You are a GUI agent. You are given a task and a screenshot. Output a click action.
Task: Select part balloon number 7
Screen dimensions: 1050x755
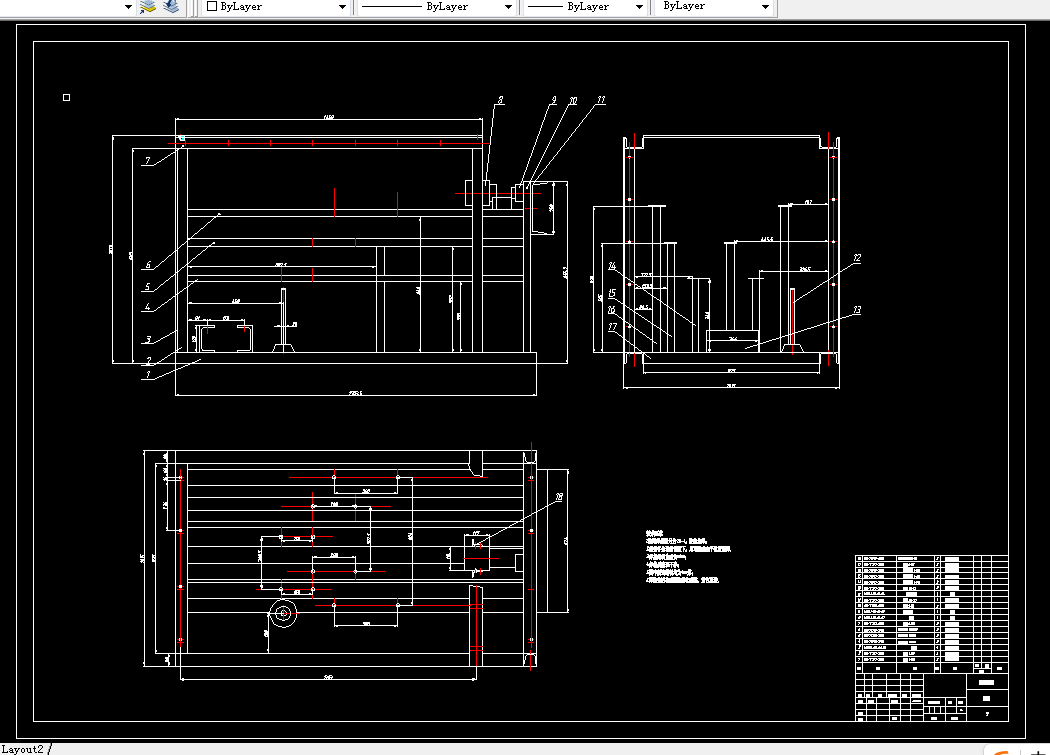[x=148, y=161]
